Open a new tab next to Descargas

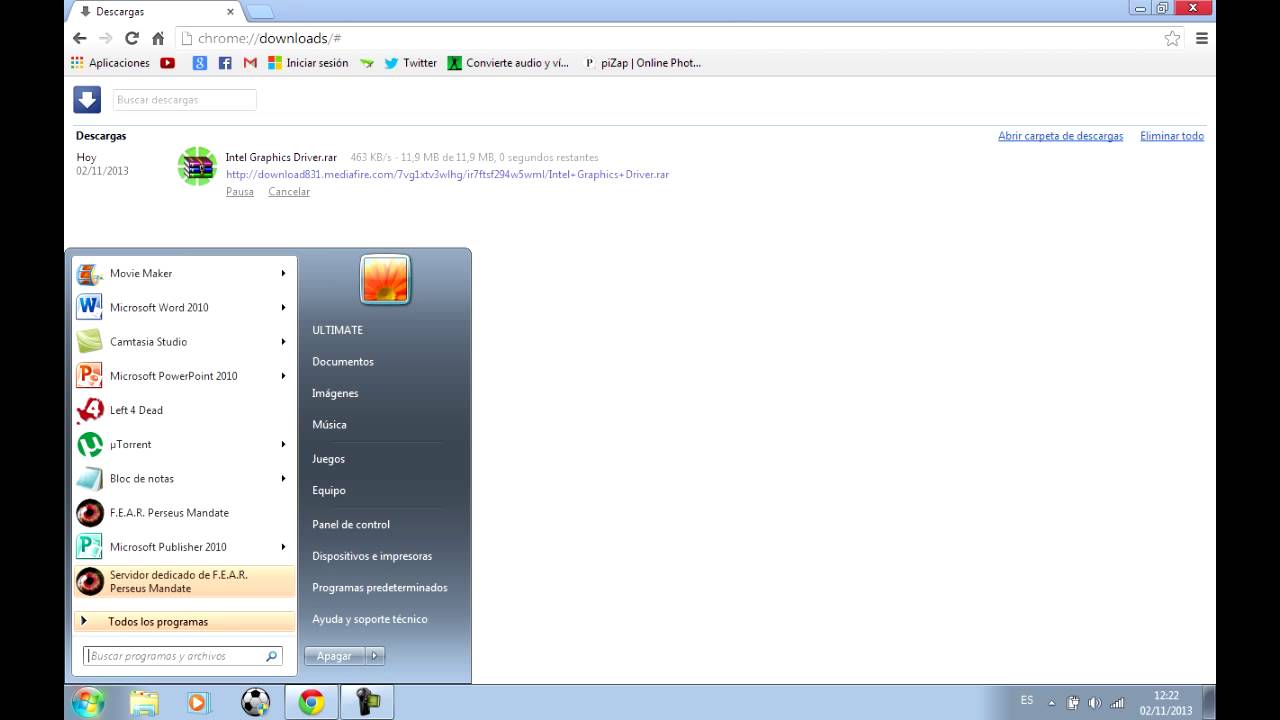pos(260,12)
